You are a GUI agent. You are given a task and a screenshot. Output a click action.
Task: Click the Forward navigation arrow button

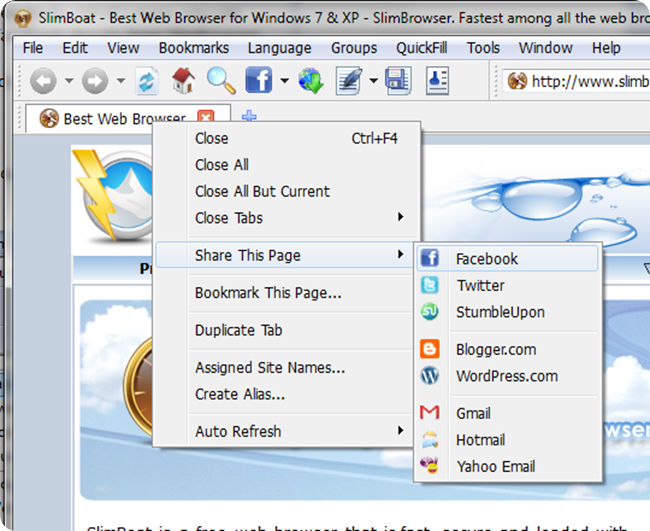point(95,80)
